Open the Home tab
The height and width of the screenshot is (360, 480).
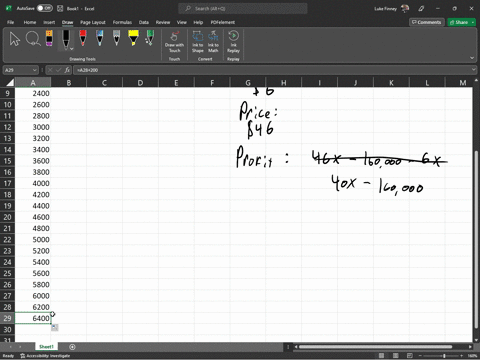pyautogui.click(x=30, y=22)
